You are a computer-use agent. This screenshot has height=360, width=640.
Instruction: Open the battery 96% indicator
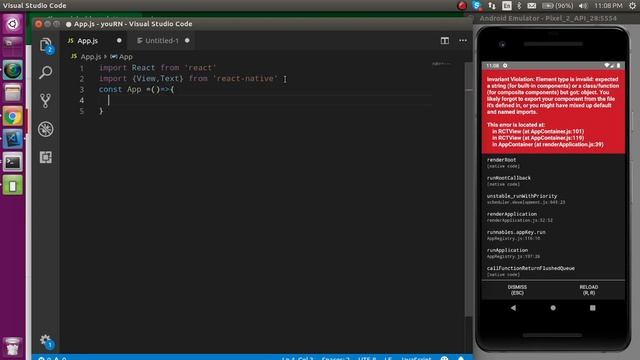(x=558, y=5)
